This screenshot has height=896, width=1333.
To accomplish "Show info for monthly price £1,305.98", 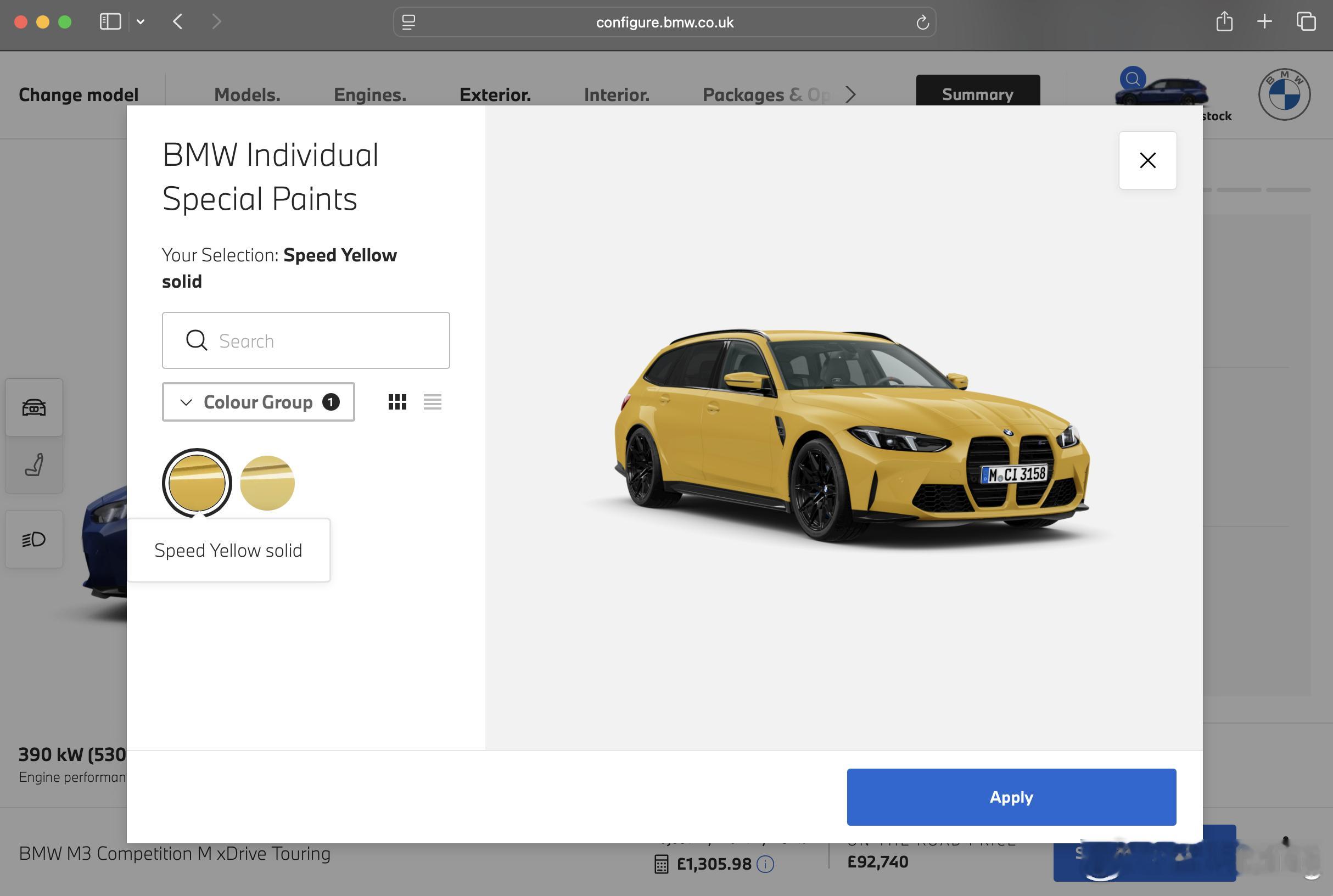I will point(765,864).
